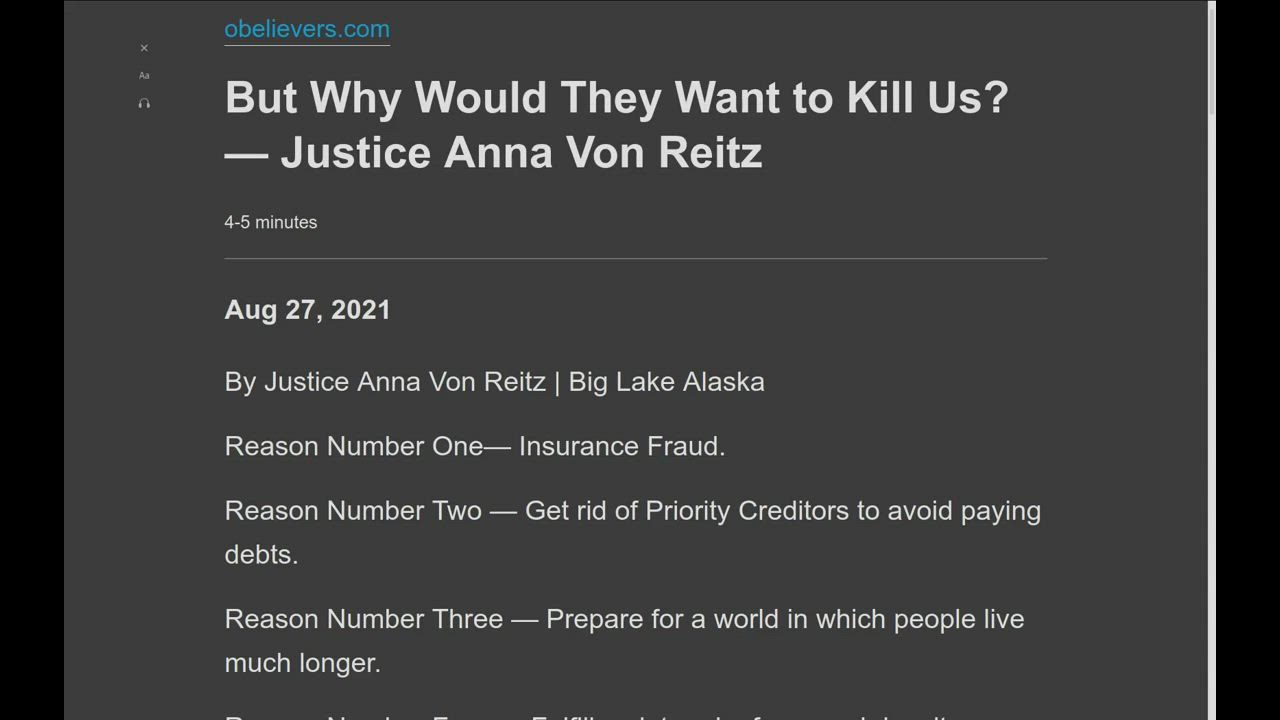
Task: Click the word "debts."
Action: (x=261, y=555)
